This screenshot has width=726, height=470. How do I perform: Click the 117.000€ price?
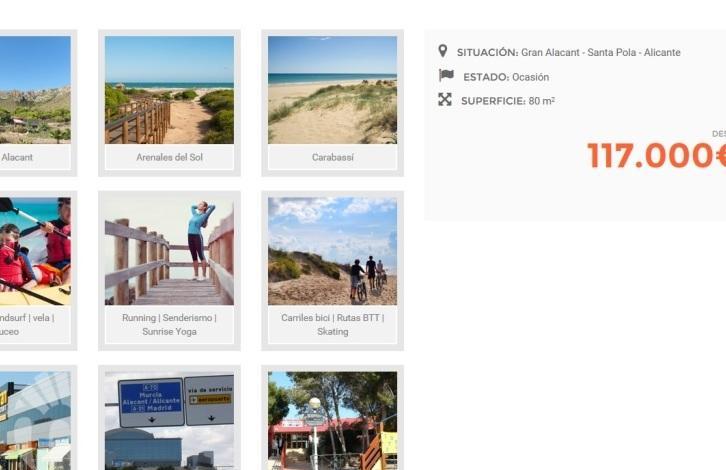657,155
